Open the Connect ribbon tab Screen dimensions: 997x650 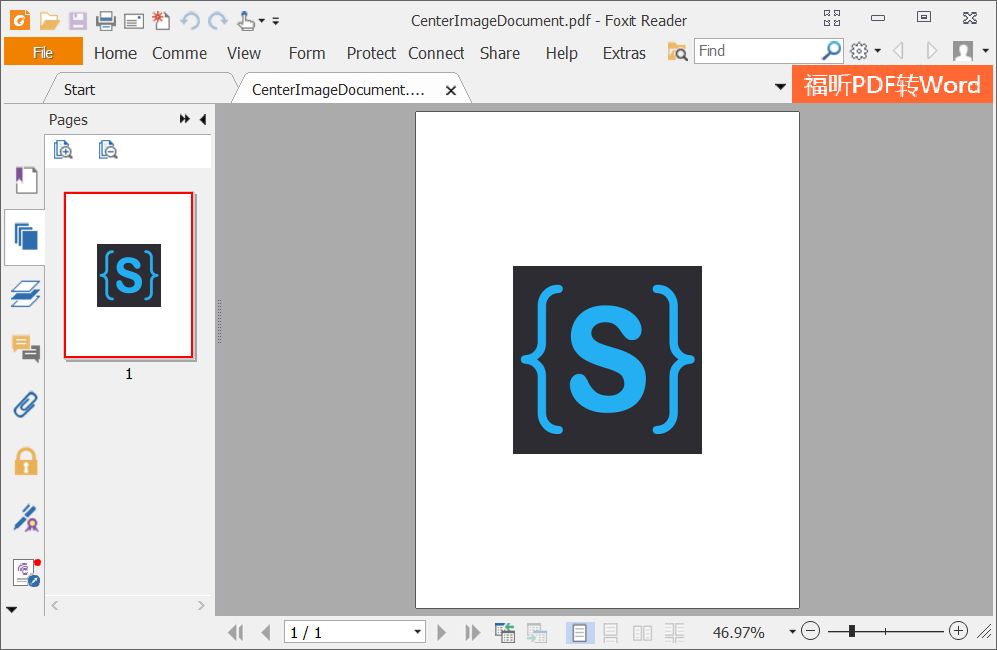coord(436,53)
